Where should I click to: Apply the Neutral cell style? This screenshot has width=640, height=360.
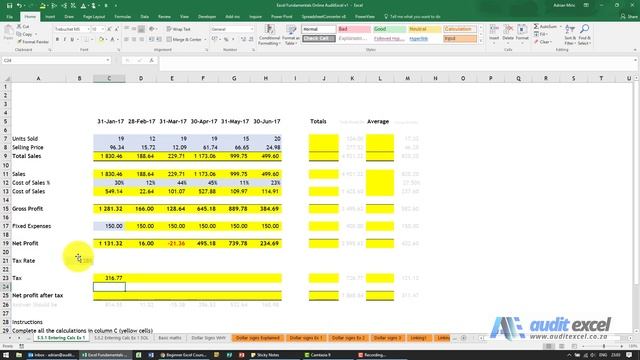[425, 29]
